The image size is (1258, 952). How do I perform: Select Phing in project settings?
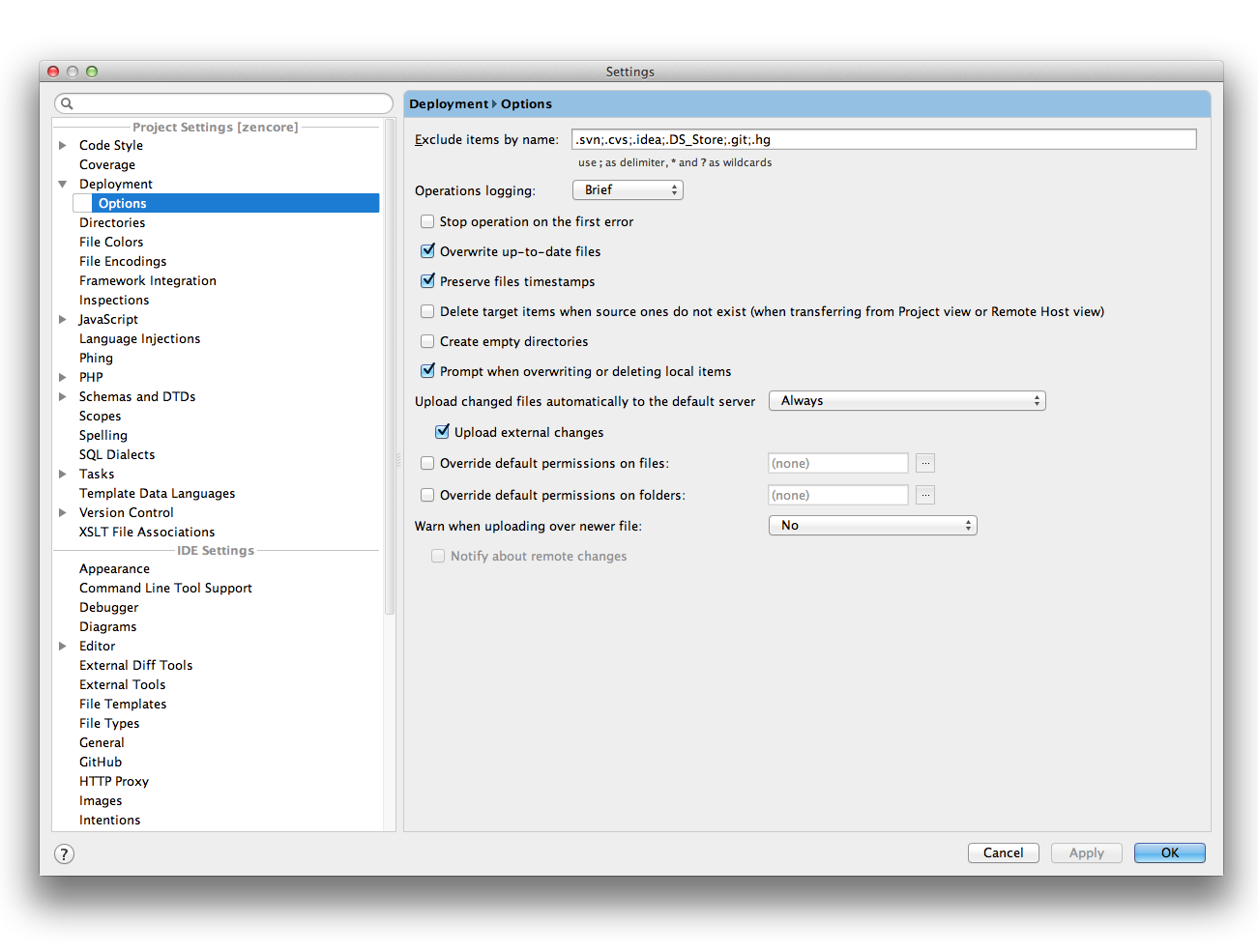pos(96,358)
